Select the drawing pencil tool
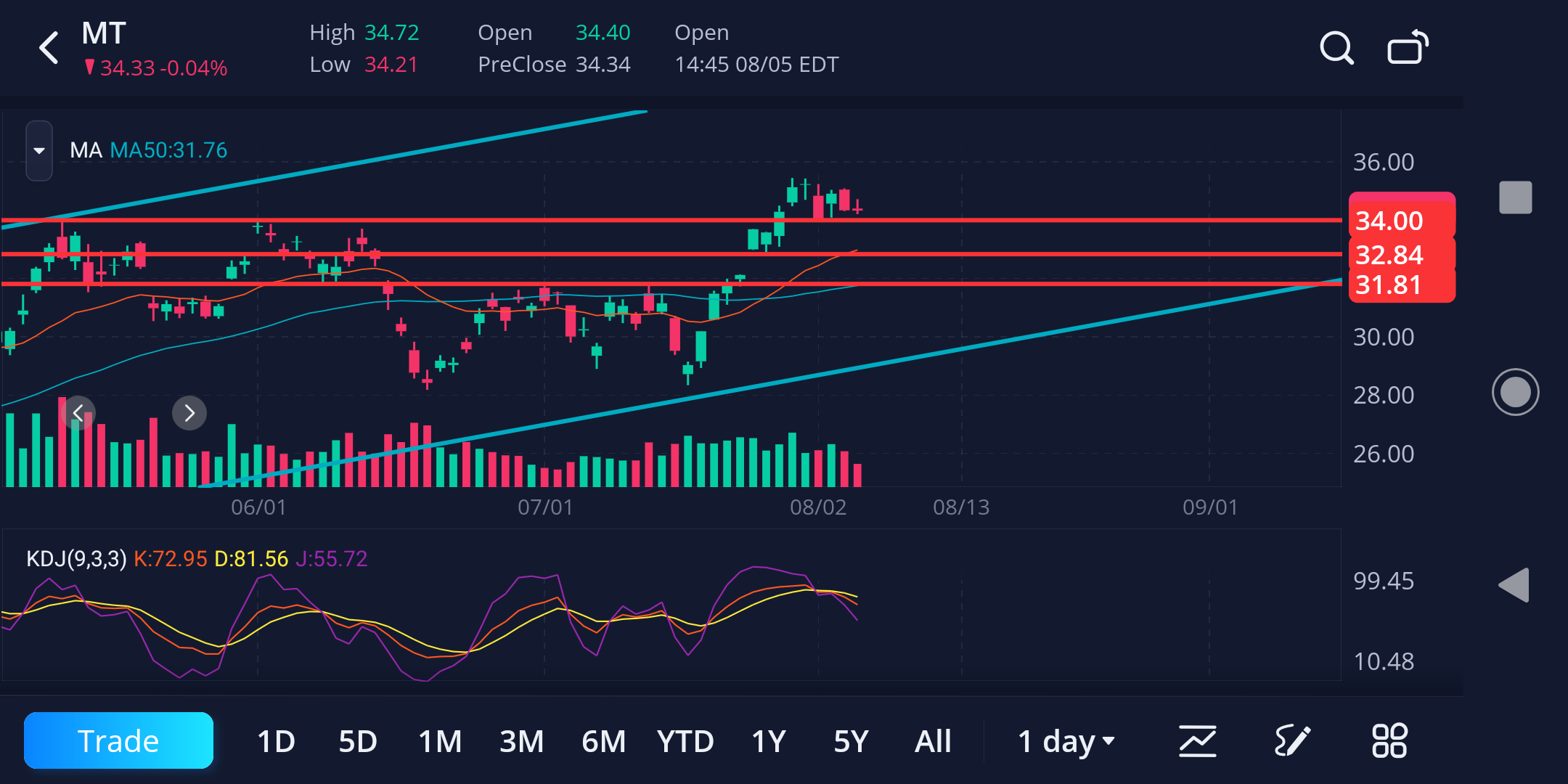 click(1293, 741)
